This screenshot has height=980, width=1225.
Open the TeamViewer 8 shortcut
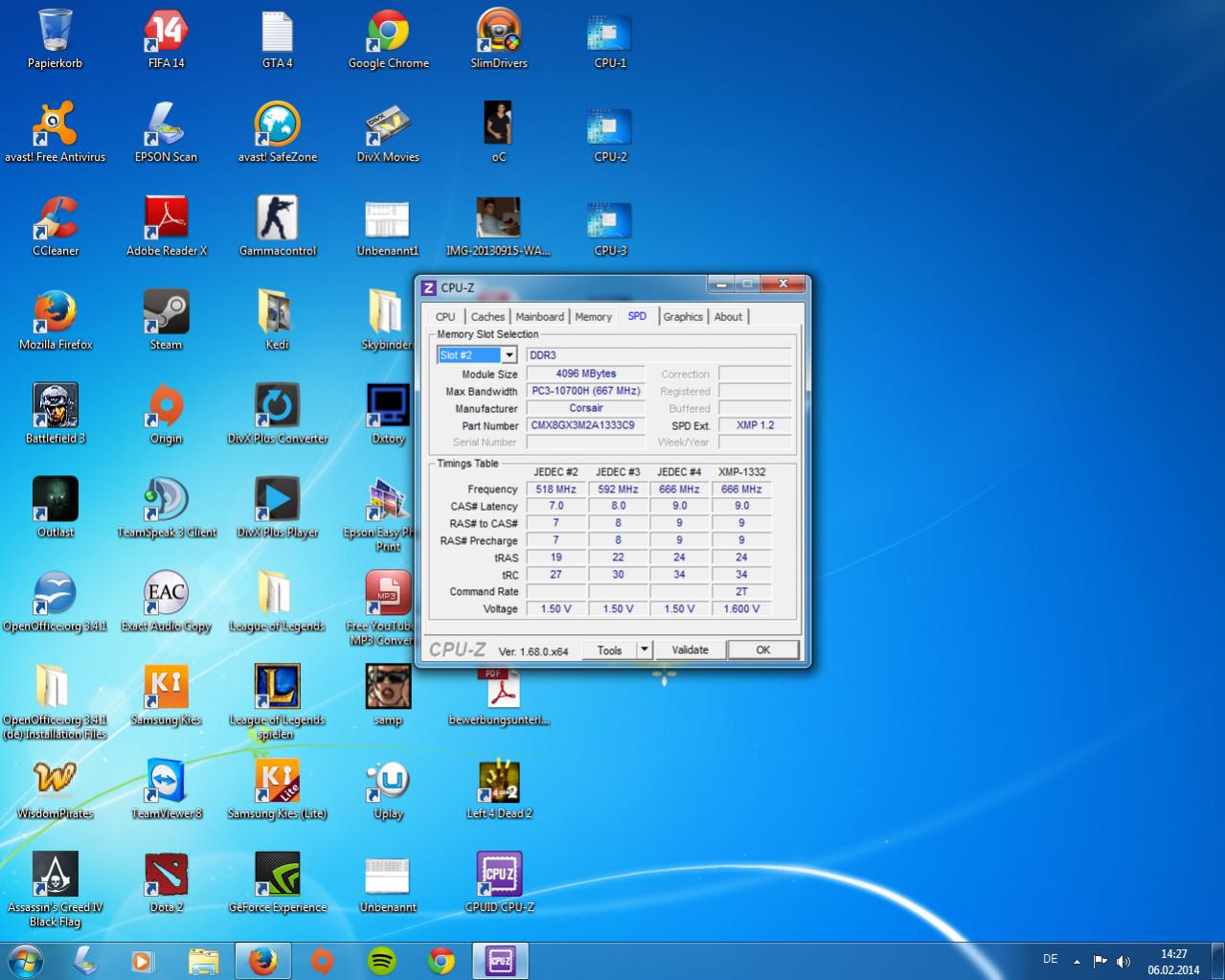(x=166, y=783)
